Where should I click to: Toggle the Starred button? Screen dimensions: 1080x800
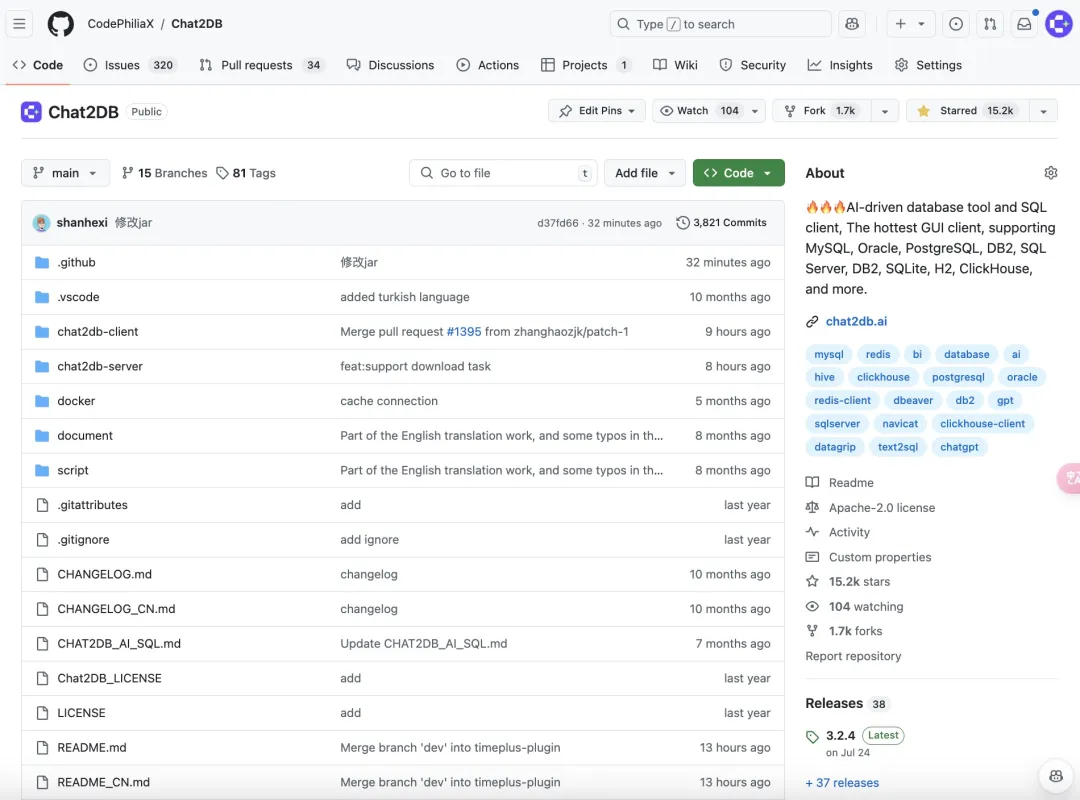pyautogui.click(x=968, y=110)
